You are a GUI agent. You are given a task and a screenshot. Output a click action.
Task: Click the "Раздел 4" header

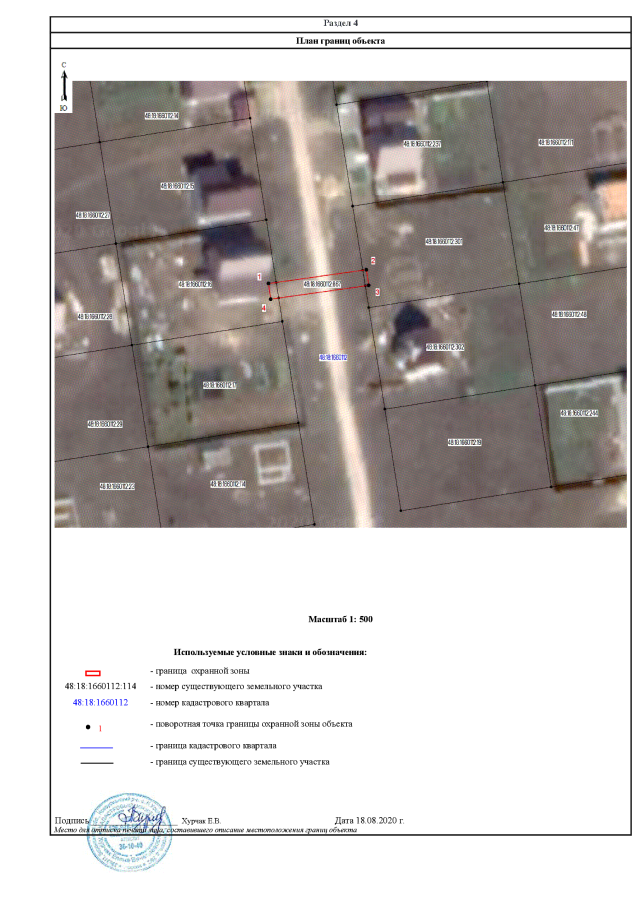tap(340, 22)
